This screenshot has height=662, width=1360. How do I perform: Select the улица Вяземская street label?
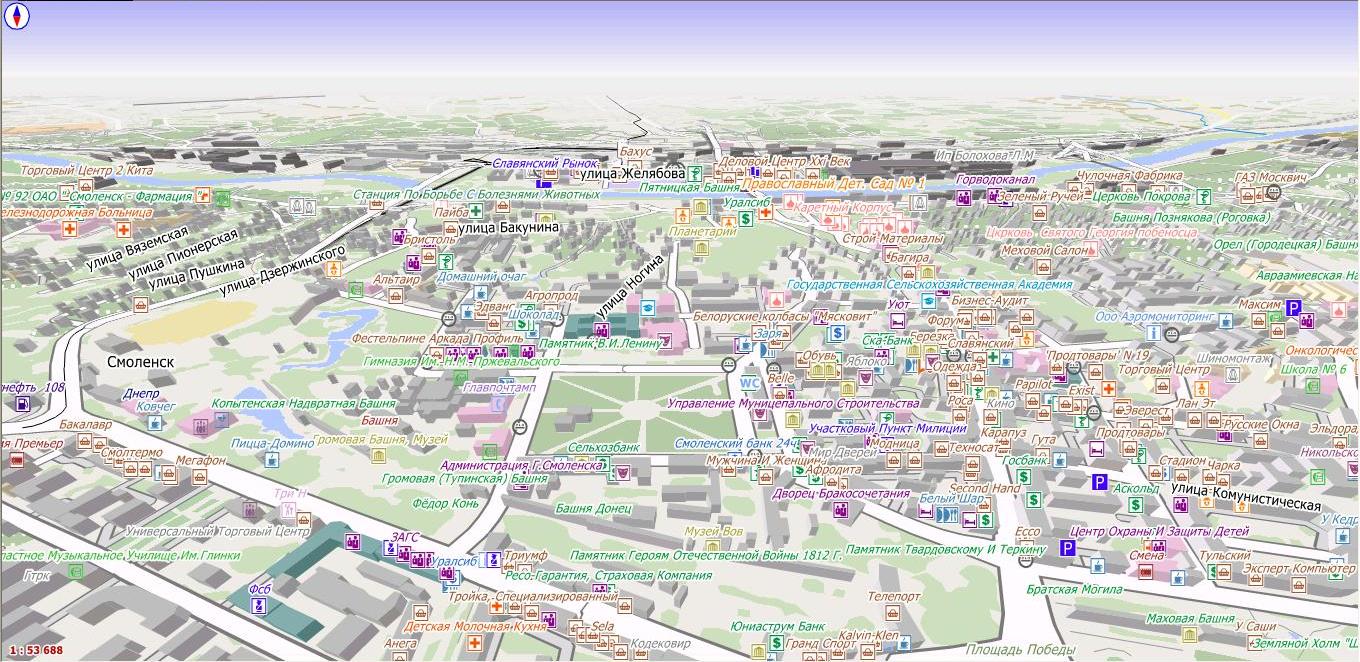(x=137, y=250)
